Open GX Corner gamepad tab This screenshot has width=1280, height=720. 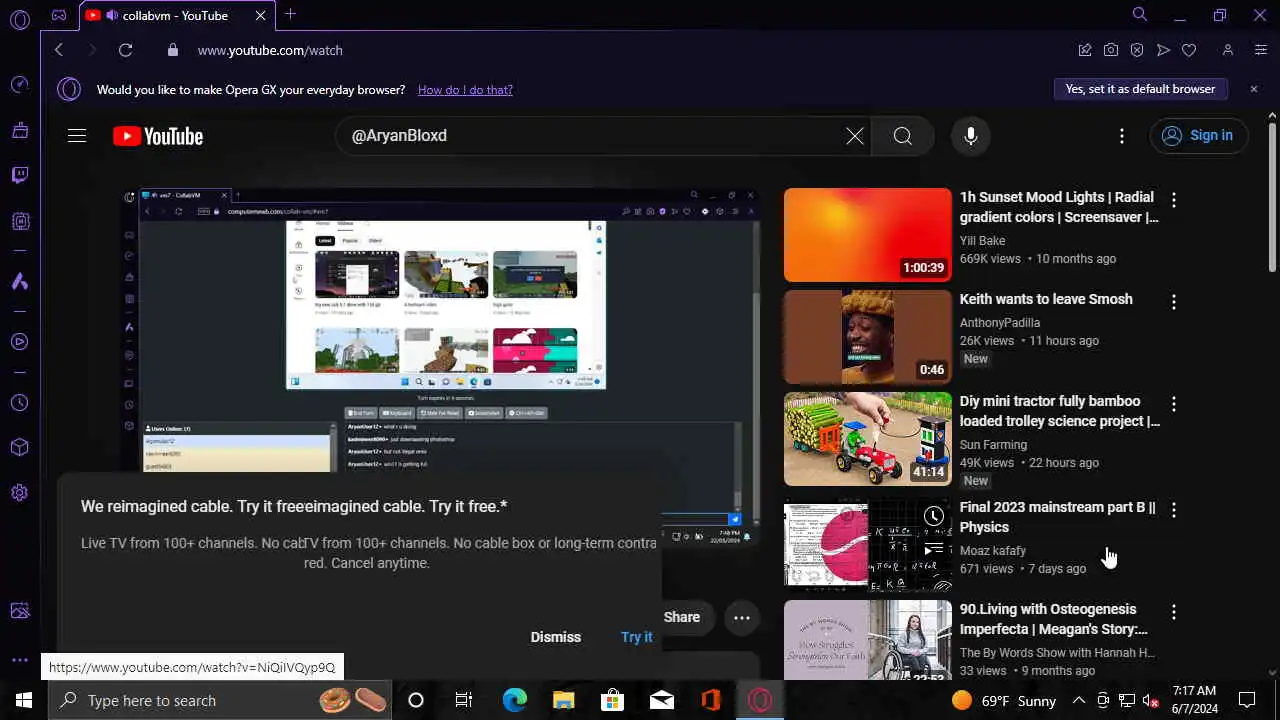click(x=59, y=15)
